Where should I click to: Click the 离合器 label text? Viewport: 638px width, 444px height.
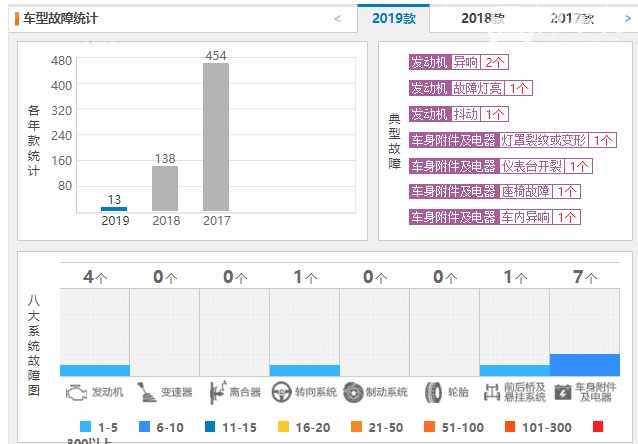click(x=245, y=392)
